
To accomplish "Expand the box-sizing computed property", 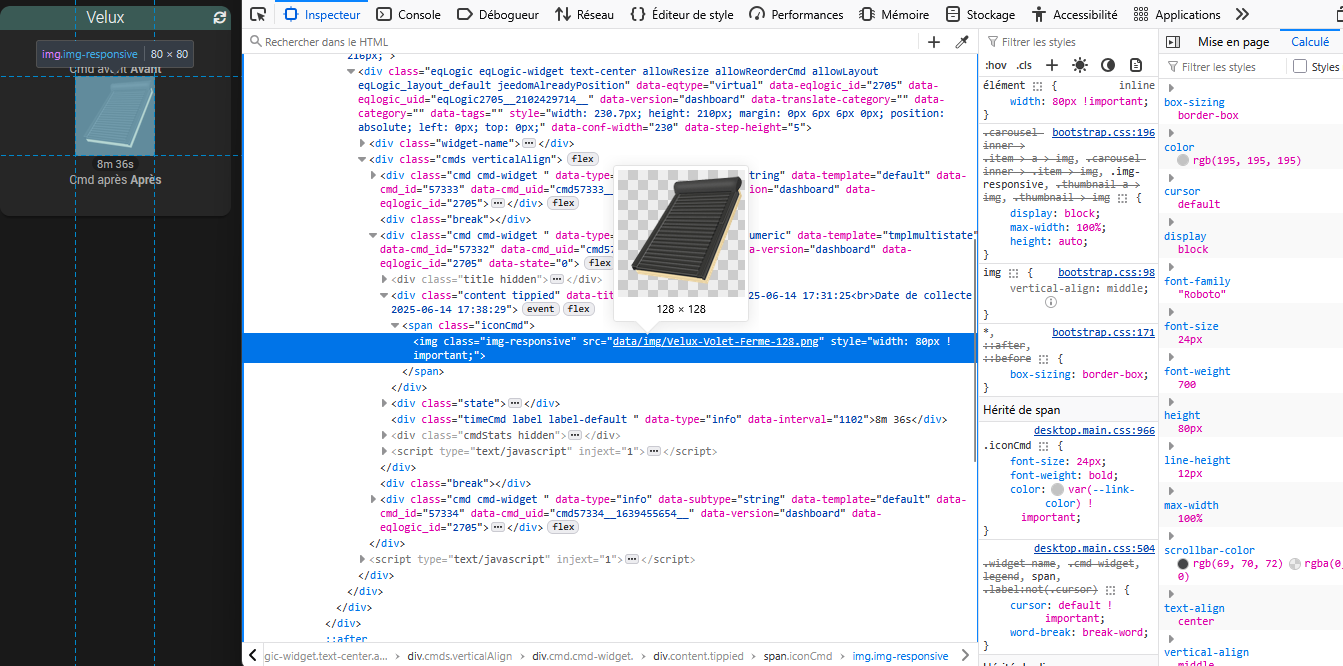I will pos(1170,88).
